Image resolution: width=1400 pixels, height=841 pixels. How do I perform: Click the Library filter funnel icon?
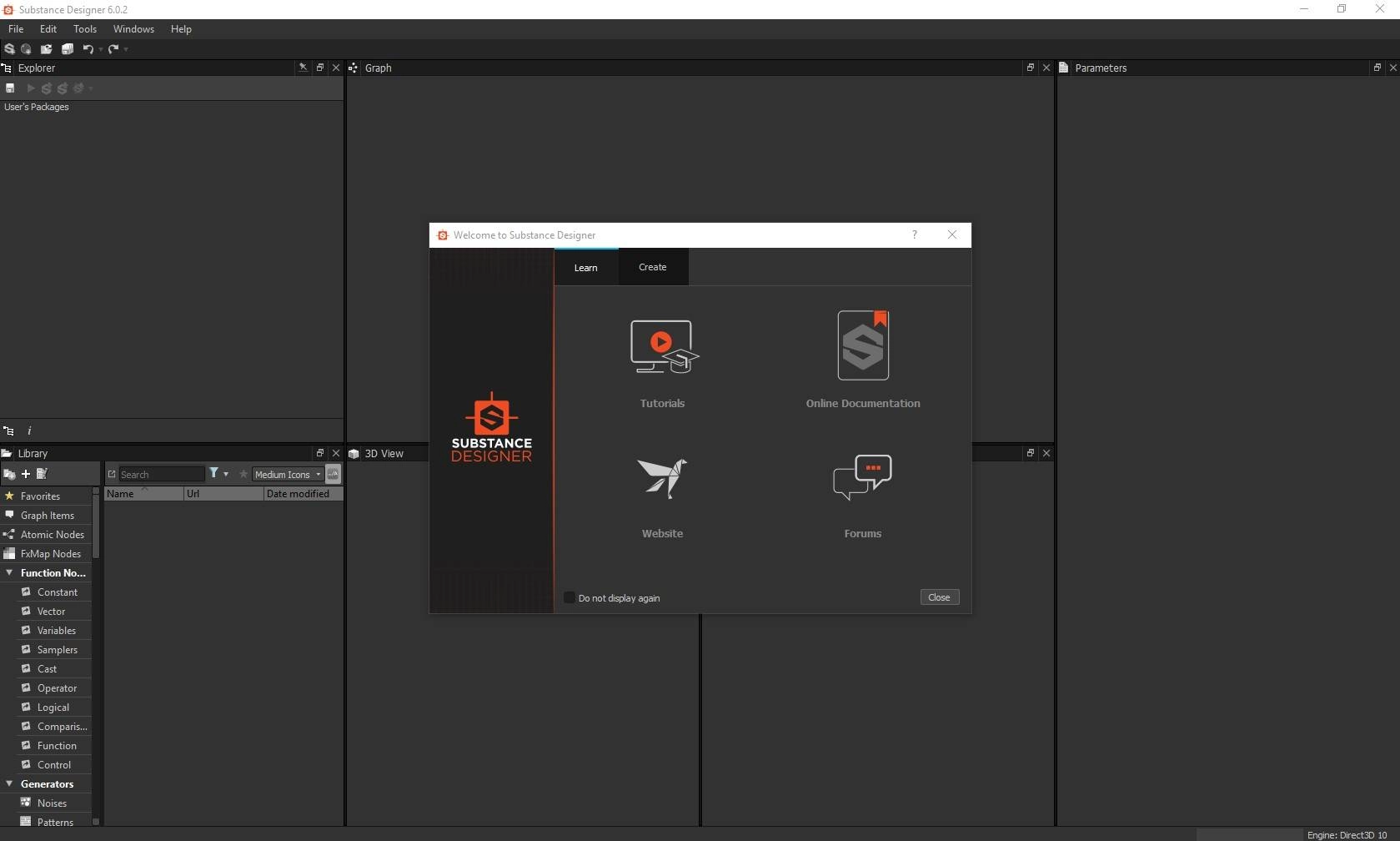(213, 473)
